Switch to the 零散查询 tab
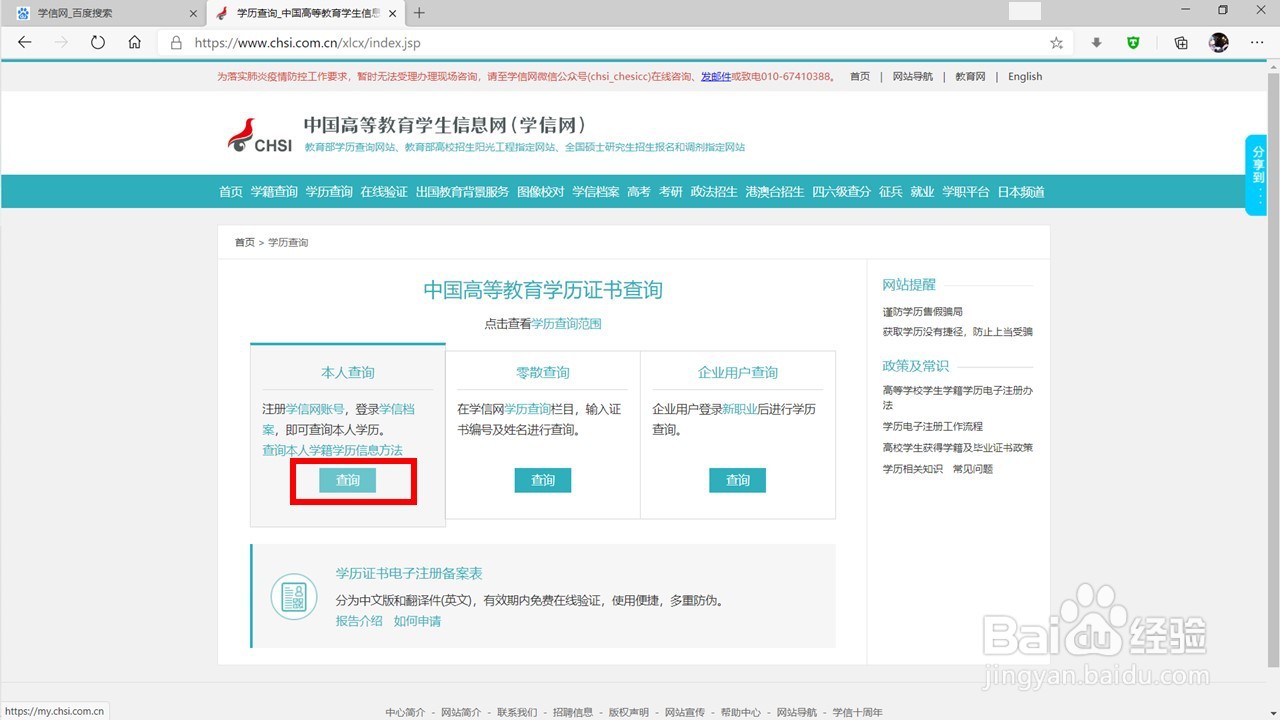The image size is (1280, 720). click(x=542, y=371)
